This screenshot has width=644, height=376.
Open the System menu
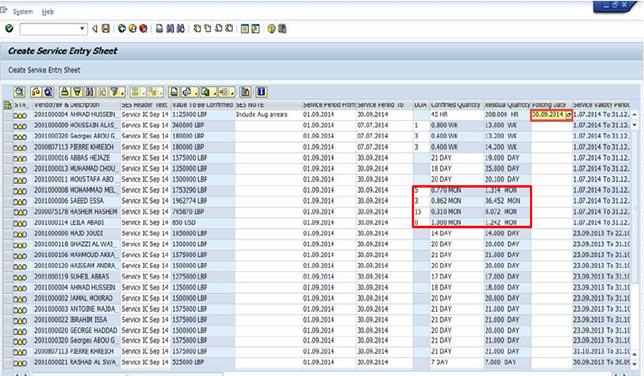tap(23, 12)
